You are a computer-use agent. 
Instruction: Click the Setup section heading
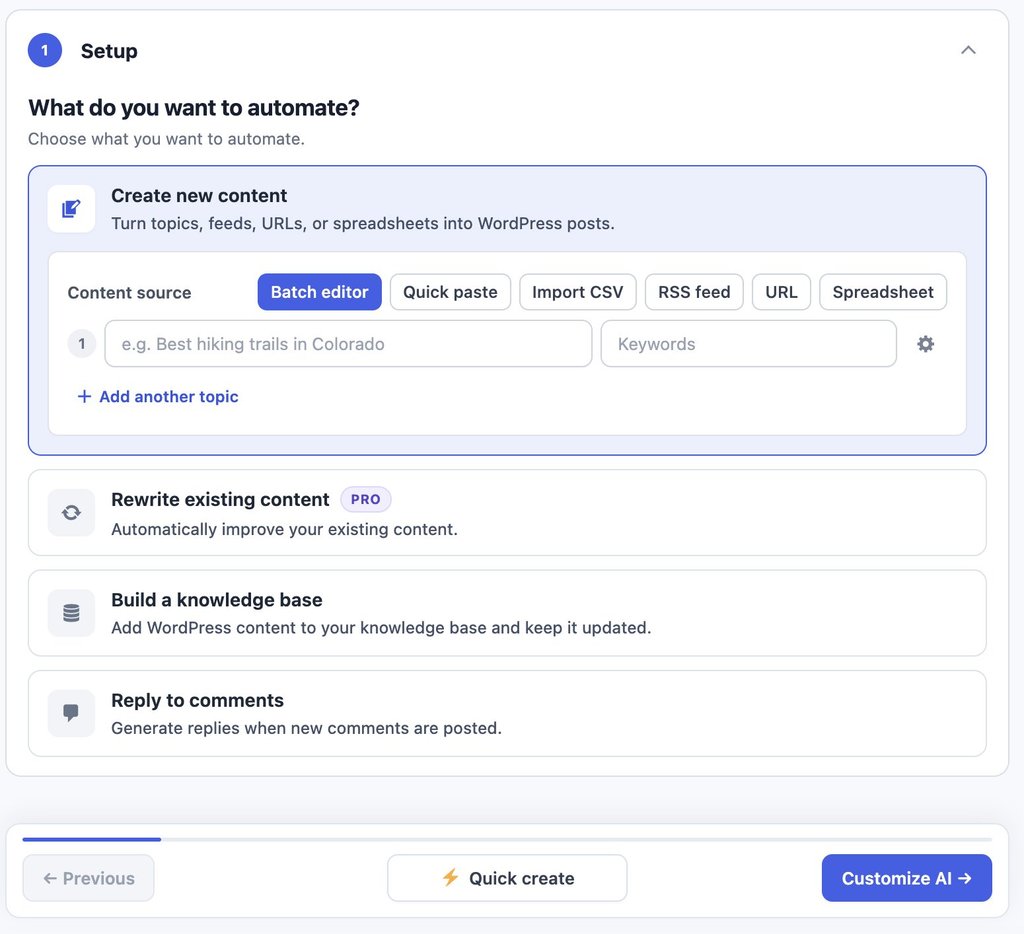pos(109,51)
